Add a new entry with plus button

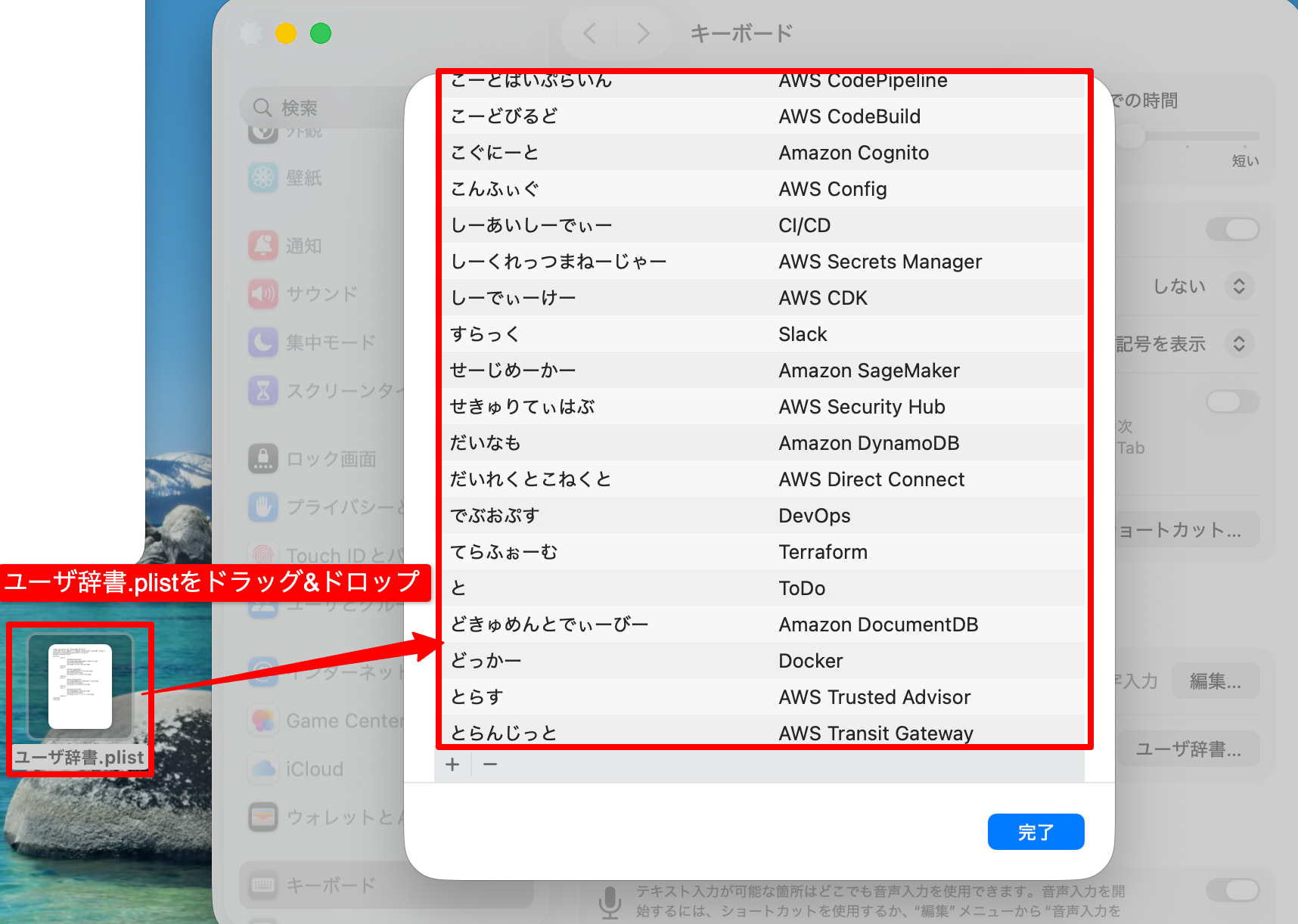coord(452,764)
